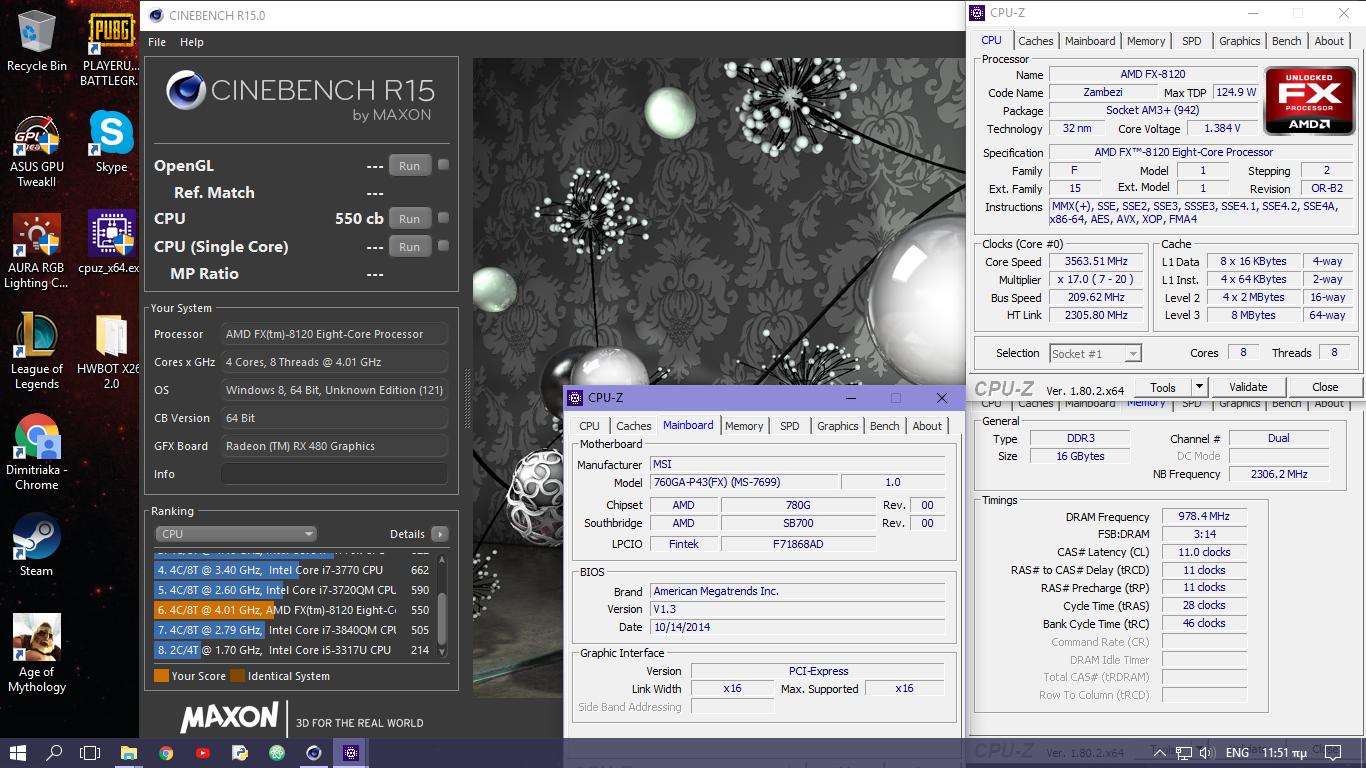Open the volume control tray icon
Viewport: 1366px width, 768px height.
pyautogui.click(x=1206, y=753)
